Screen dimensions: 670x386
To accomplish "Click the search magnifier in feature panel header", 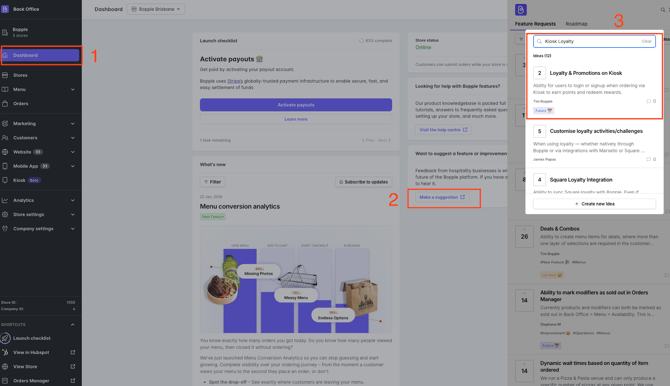I will pyautogui.click(x=663, y=9).
